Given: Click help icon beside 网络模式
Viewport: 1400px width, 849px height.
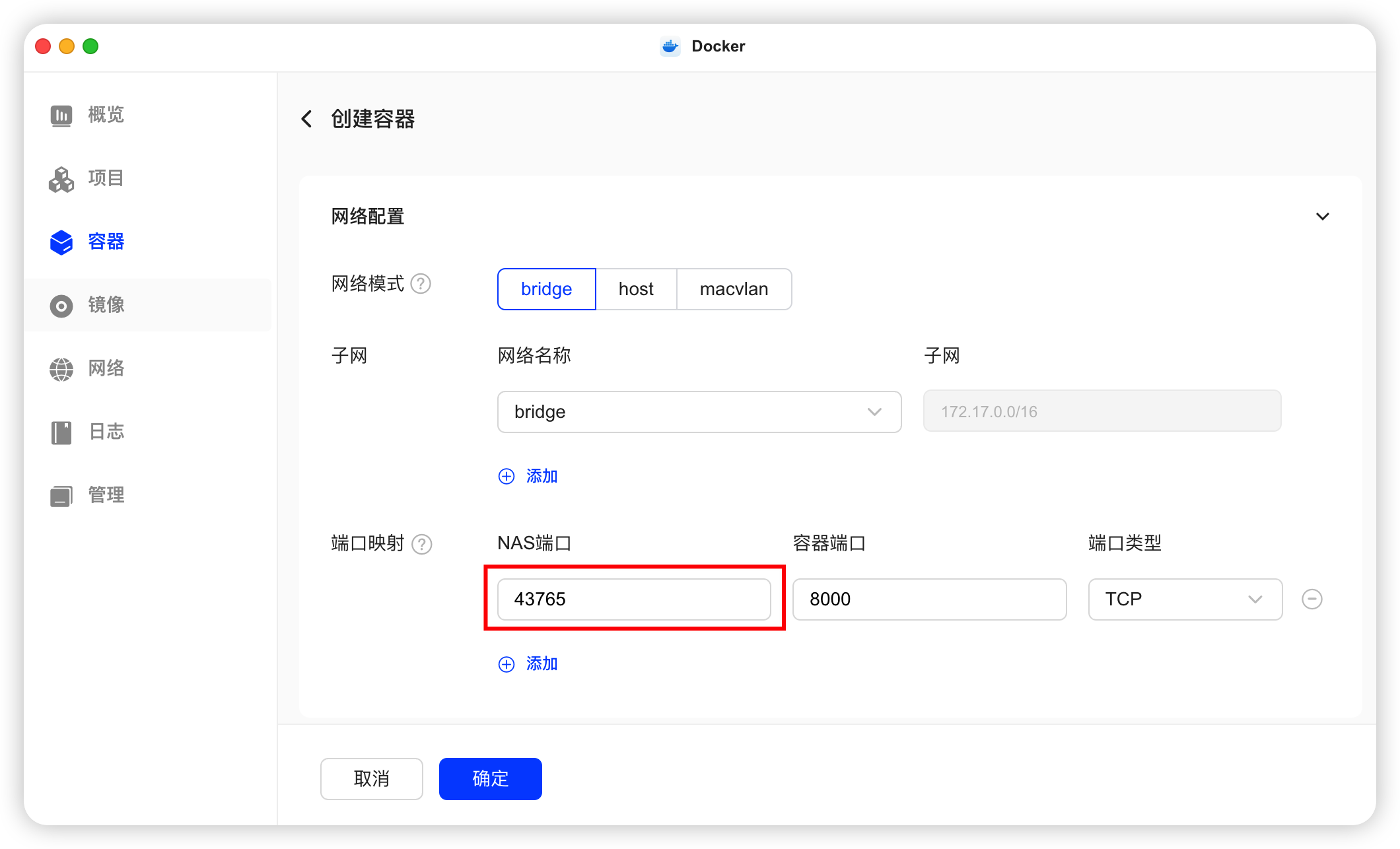Looking at the screenshot, I should coord(421,284).
